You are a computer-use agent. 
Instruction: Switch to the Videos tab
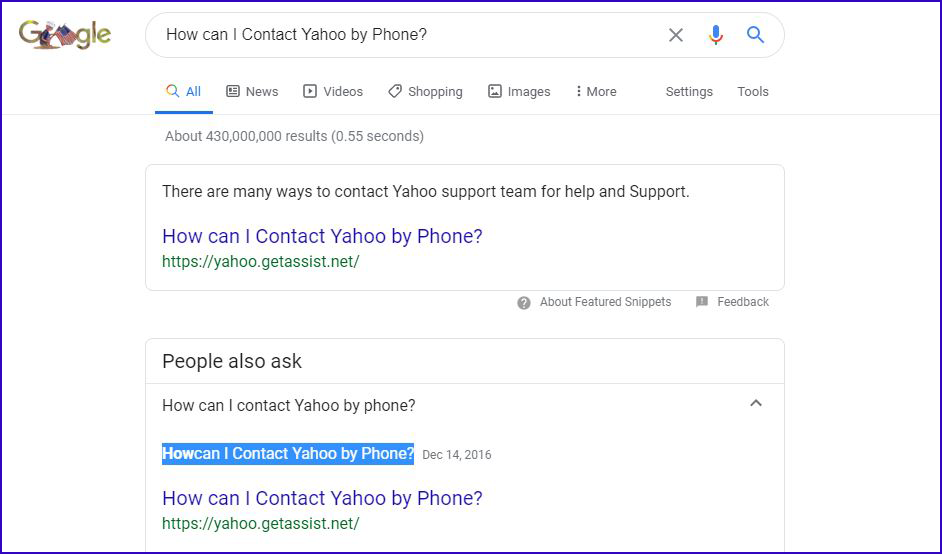(333, 91)
